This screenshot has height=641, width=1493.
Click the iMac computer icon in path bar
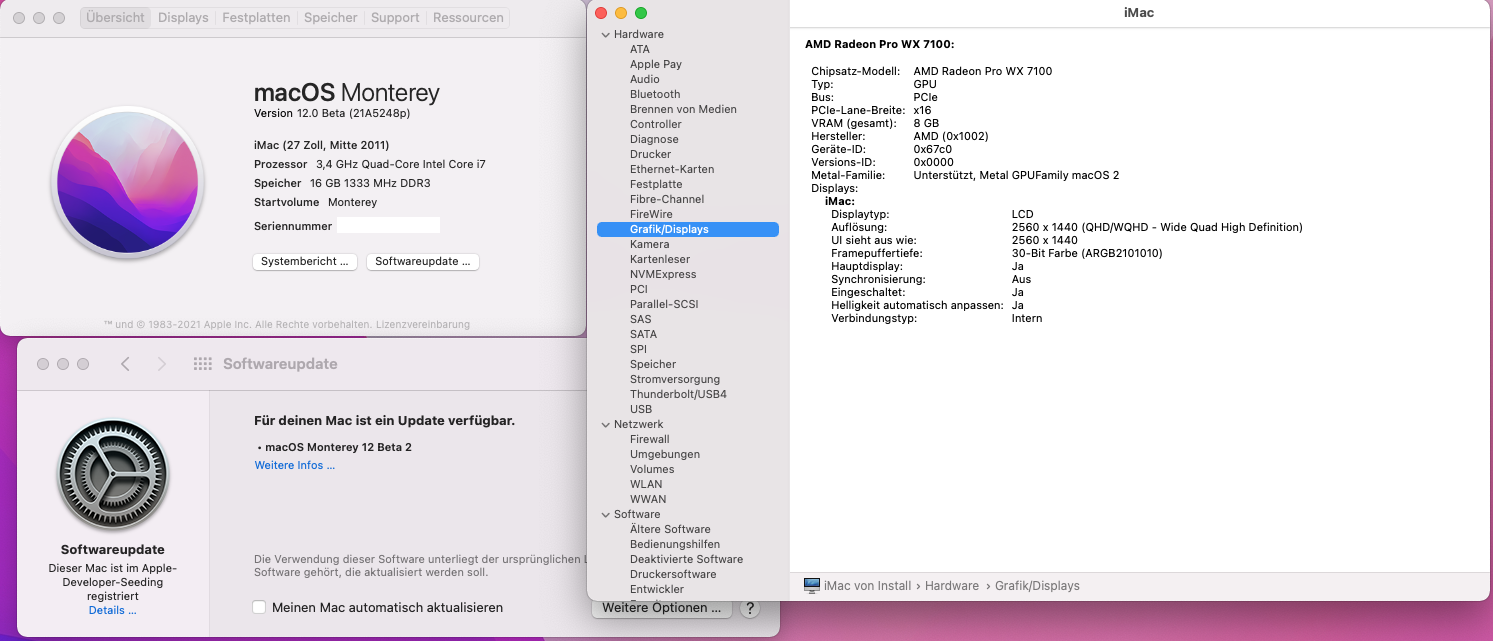[x=812, y=586]
